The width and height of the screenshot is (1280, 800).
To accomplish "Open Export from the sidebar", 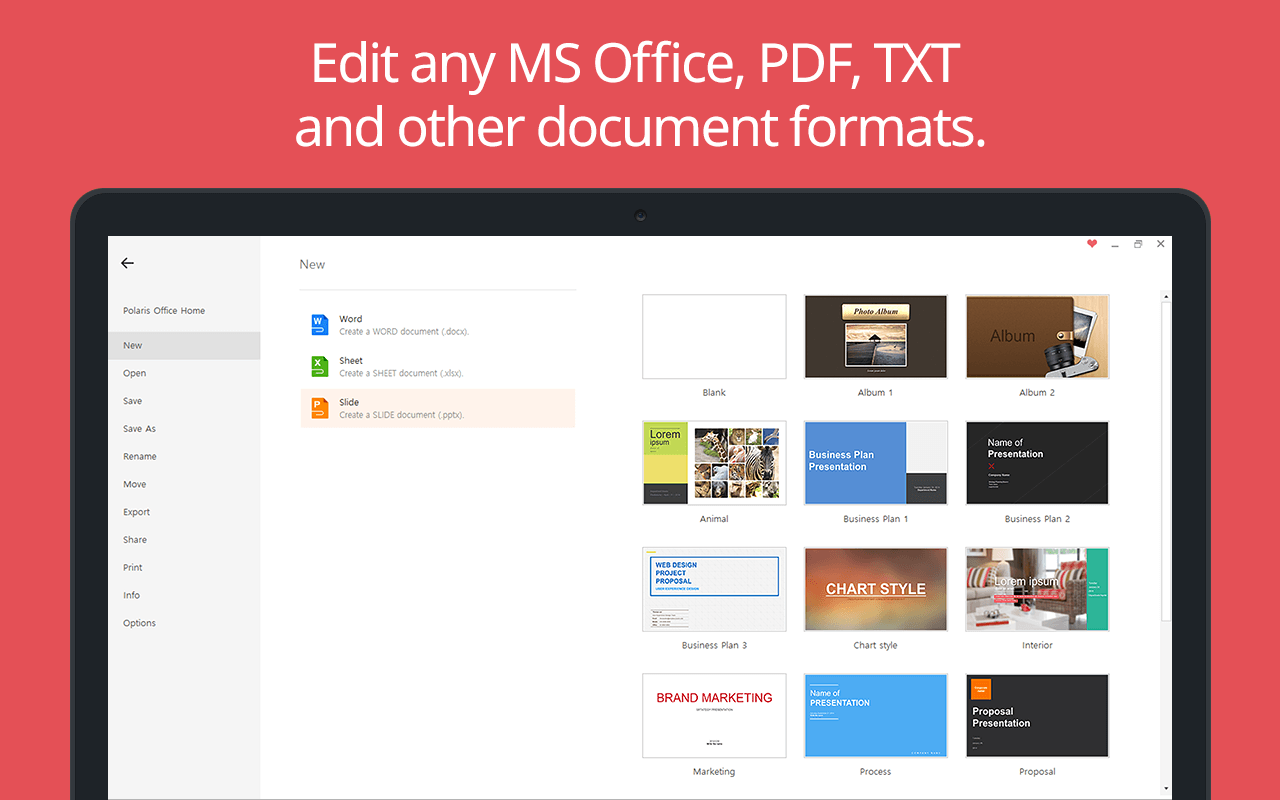I will (x=184, y=512).
